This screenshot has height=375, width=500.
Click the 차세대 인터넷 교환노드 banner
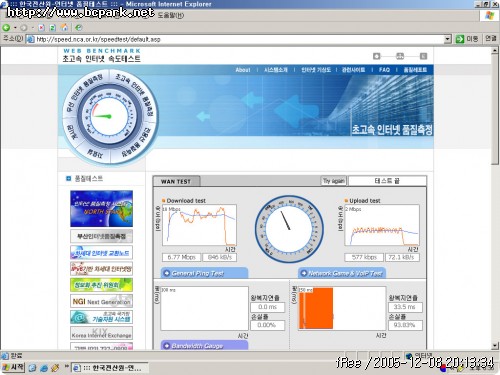[x=101, y=253]
